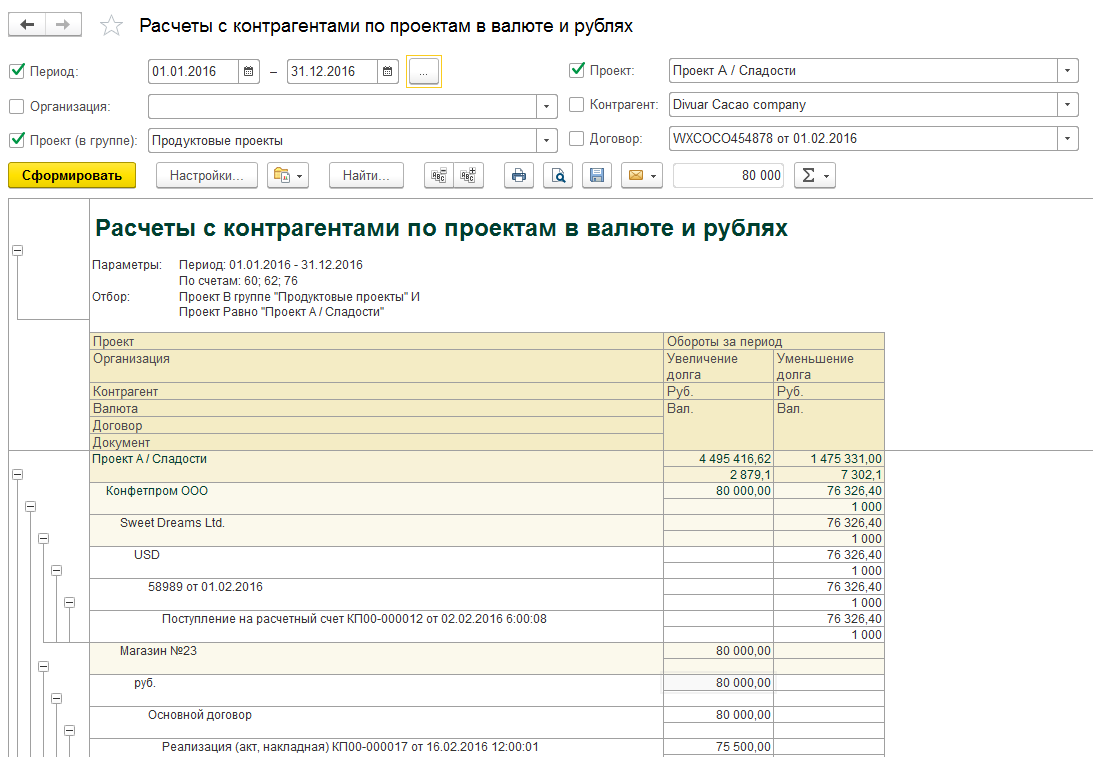Click the Сформировать button
This screenshot has height=757, width=1093.
72,176
